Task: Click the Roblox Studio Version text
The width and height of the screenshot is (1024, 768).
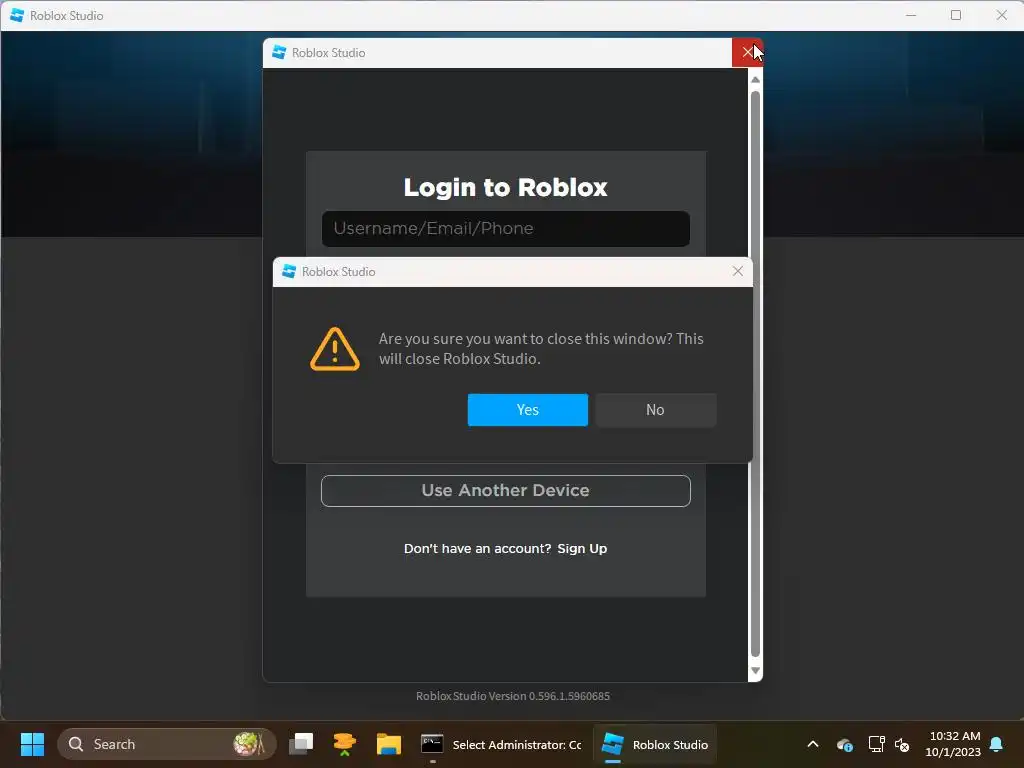Action: pyautogui.click(x=513, y=696)
